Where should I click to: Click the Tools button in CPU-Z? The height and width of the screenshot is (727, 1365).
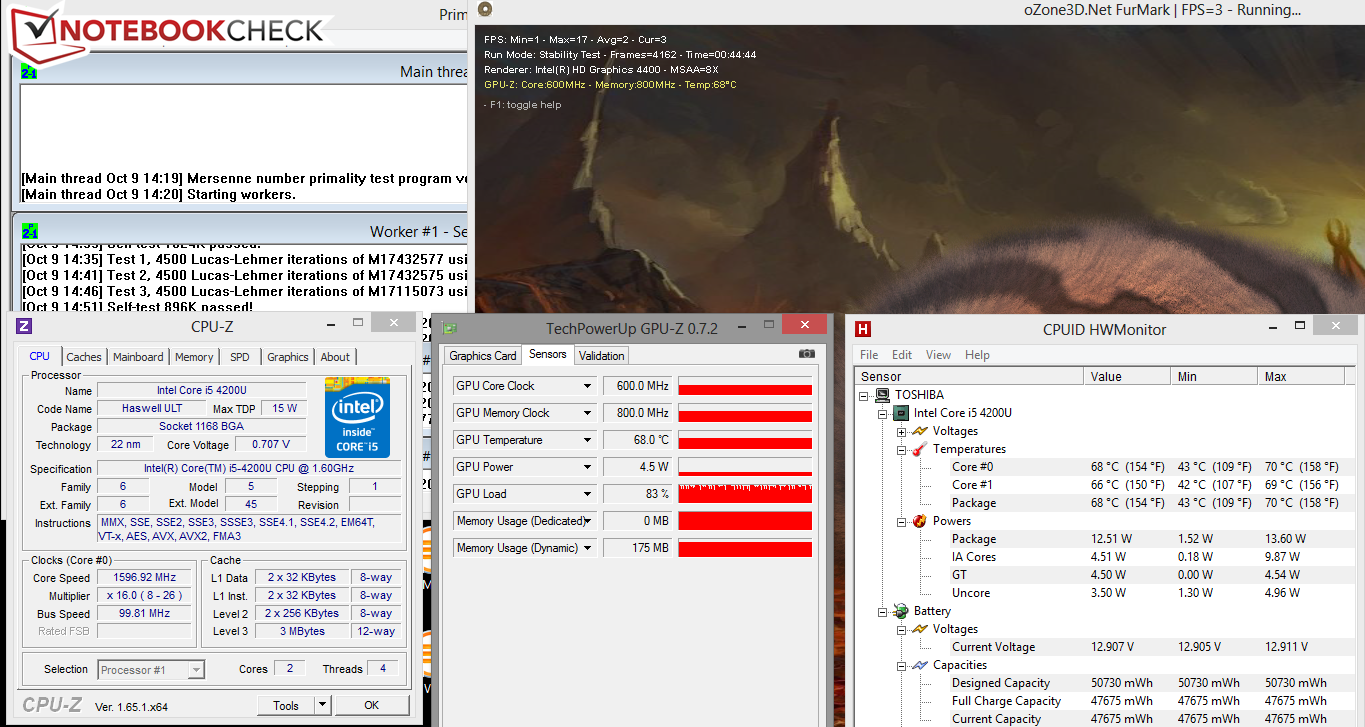286,705
